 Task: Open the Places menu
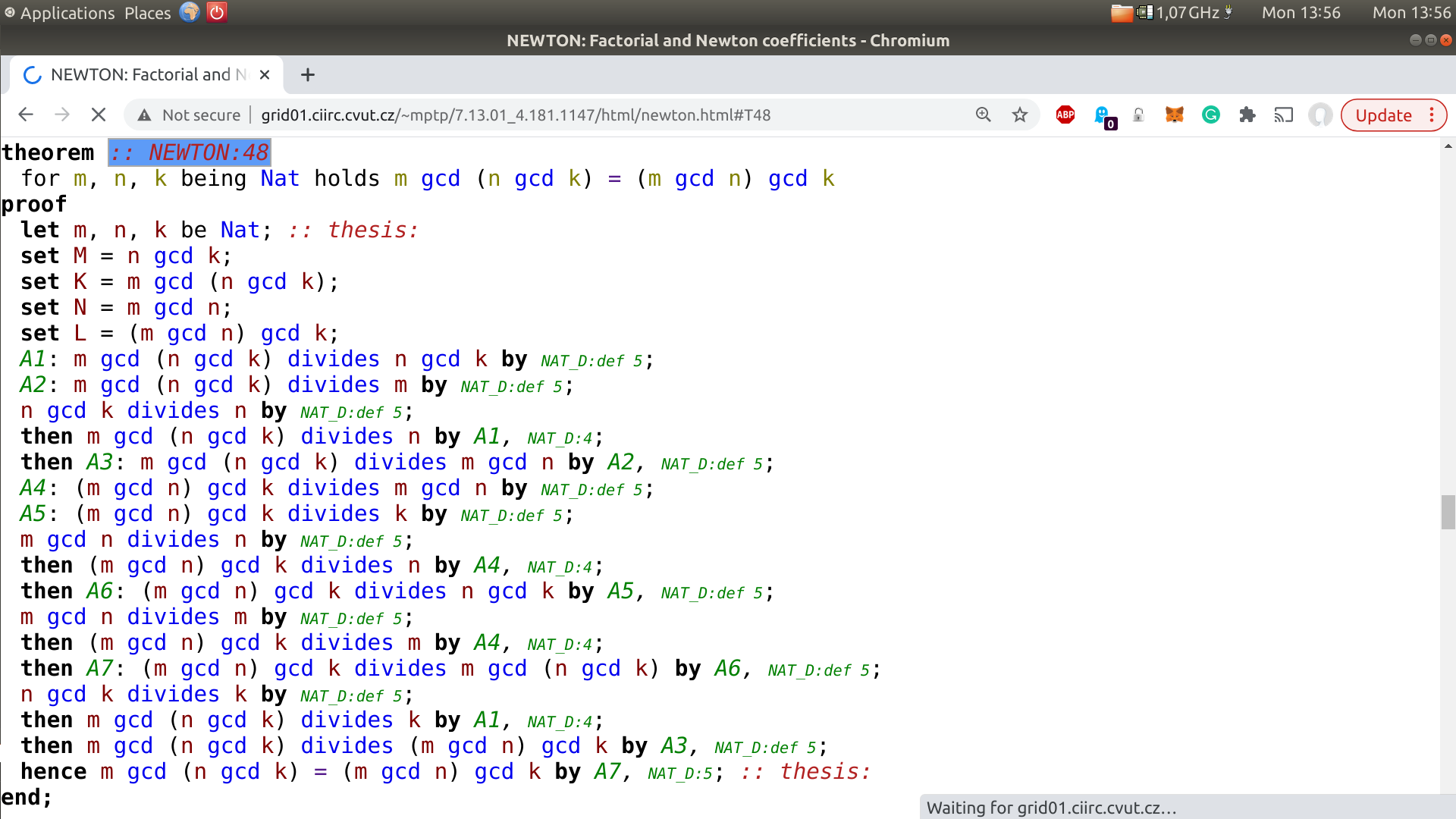coord(148,13)
